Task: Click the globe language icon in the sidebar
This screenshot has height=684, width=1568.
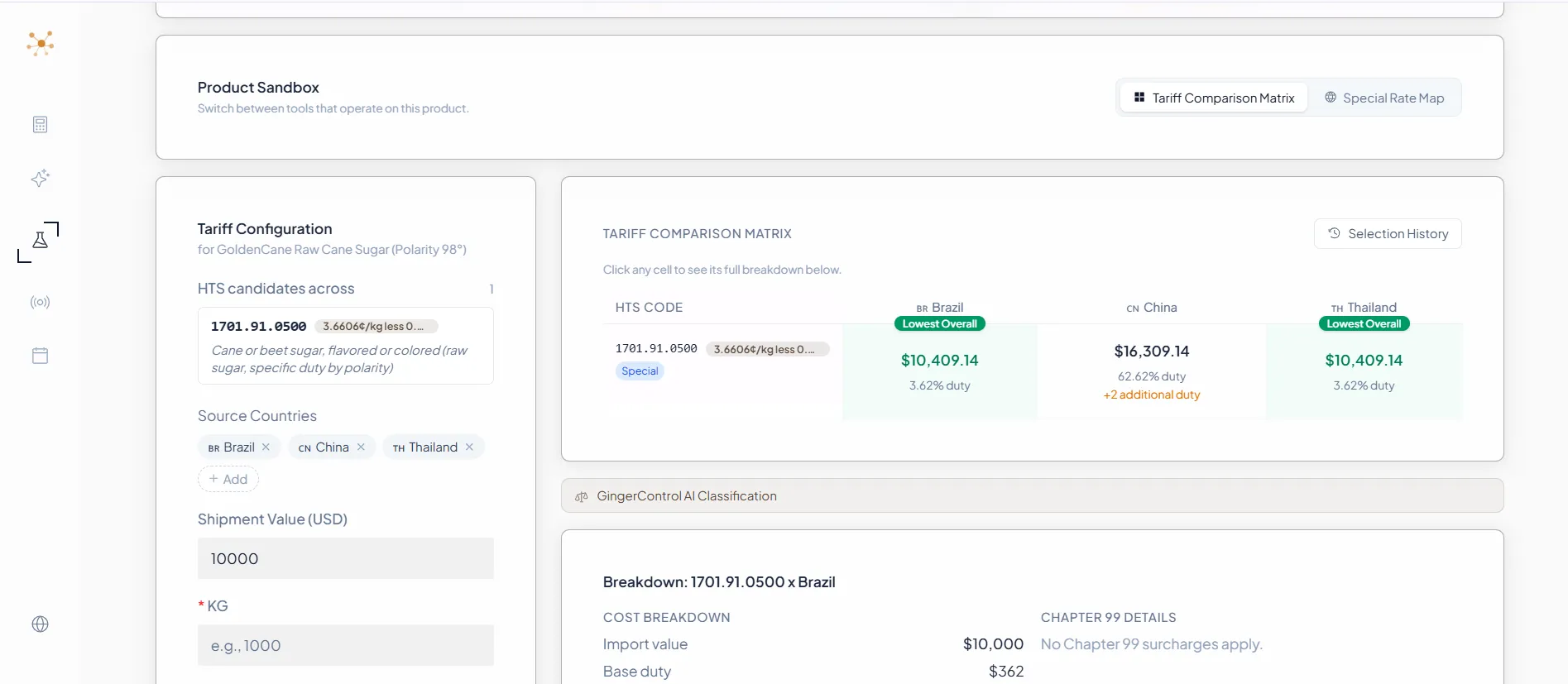Action: coord(40,624)
